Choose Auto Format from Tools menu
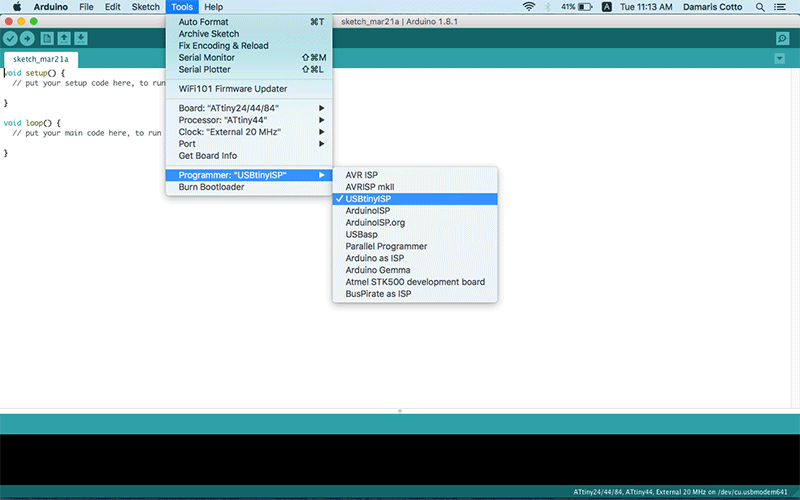This screenshot has height=500, width=800. [249, 22]
